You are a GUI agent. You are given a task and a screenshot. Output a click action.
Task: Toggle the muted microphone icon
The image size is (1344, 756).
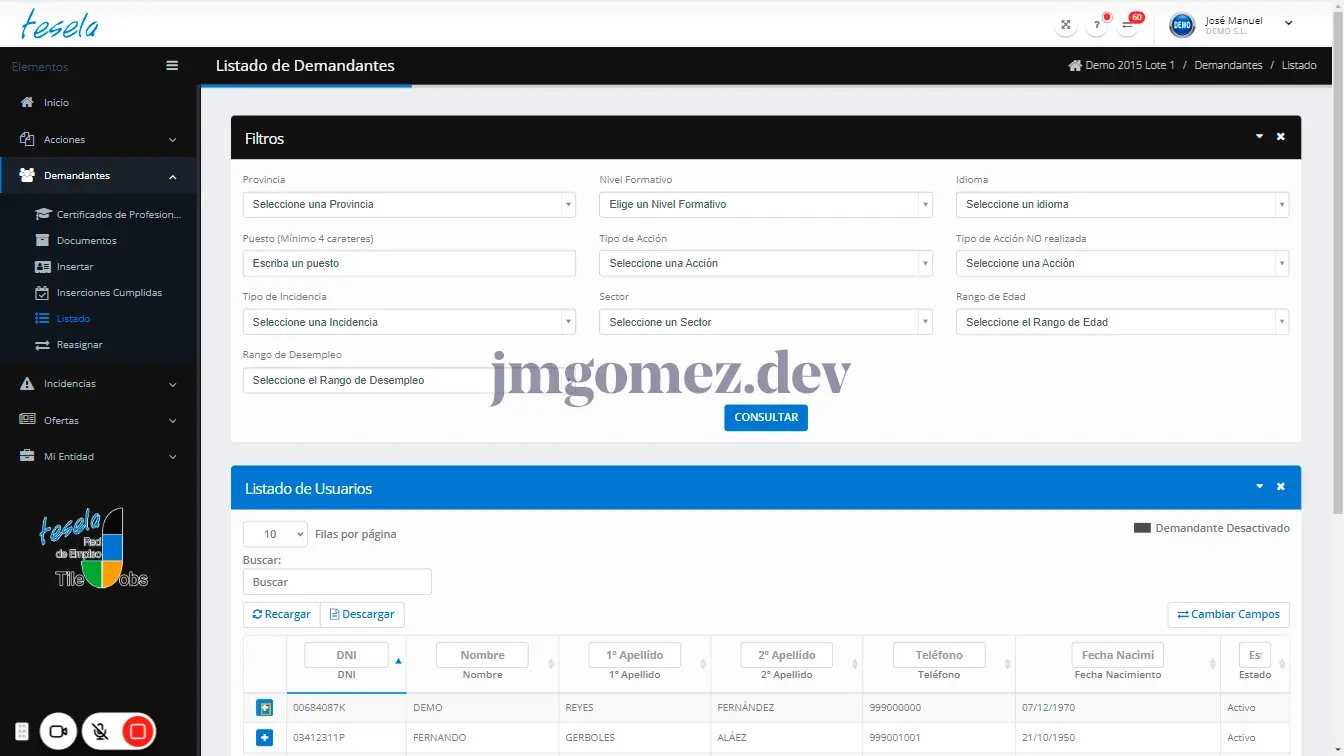(x=100, y=732)
